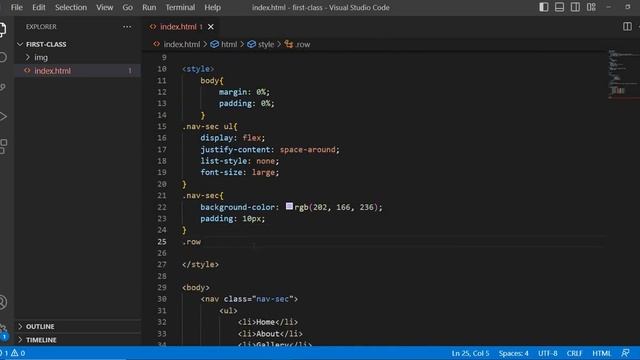Open the Customize Layout icon

pos(591,7)
